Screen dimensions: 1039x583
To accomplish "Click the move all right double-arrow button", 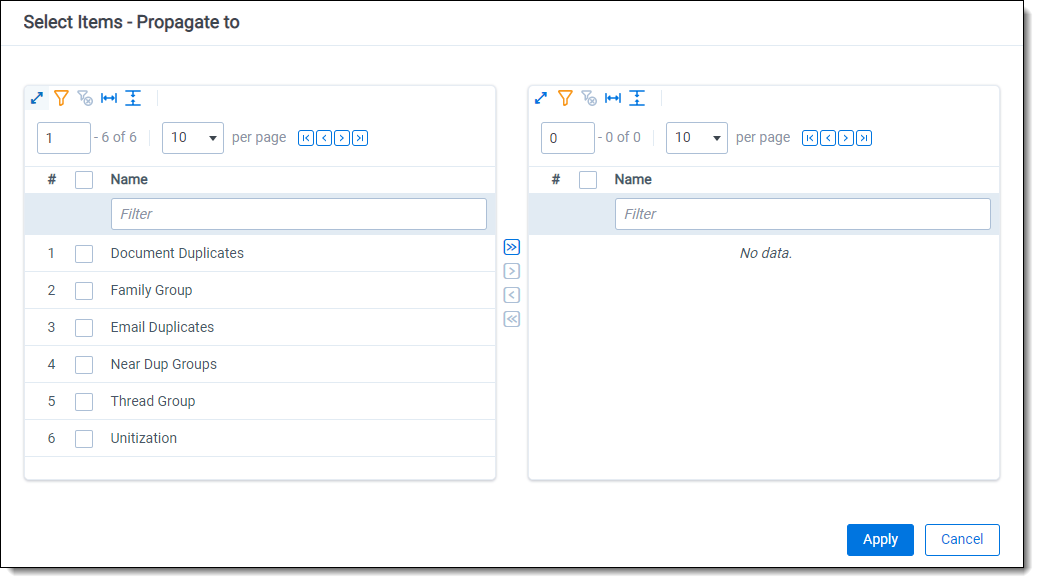I will coord(511,247).
